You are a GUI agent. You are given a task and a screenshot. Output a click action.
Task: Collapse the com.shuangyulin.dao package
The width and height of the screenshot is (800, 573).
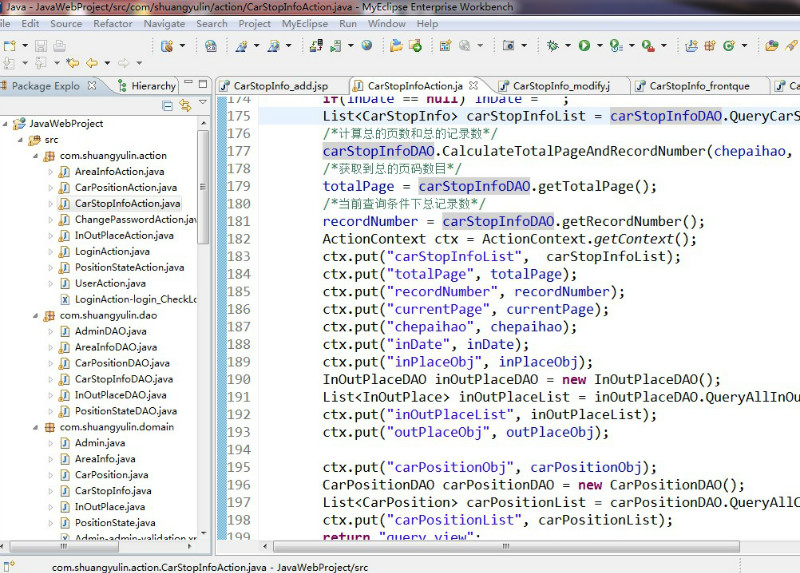[35, 315]
